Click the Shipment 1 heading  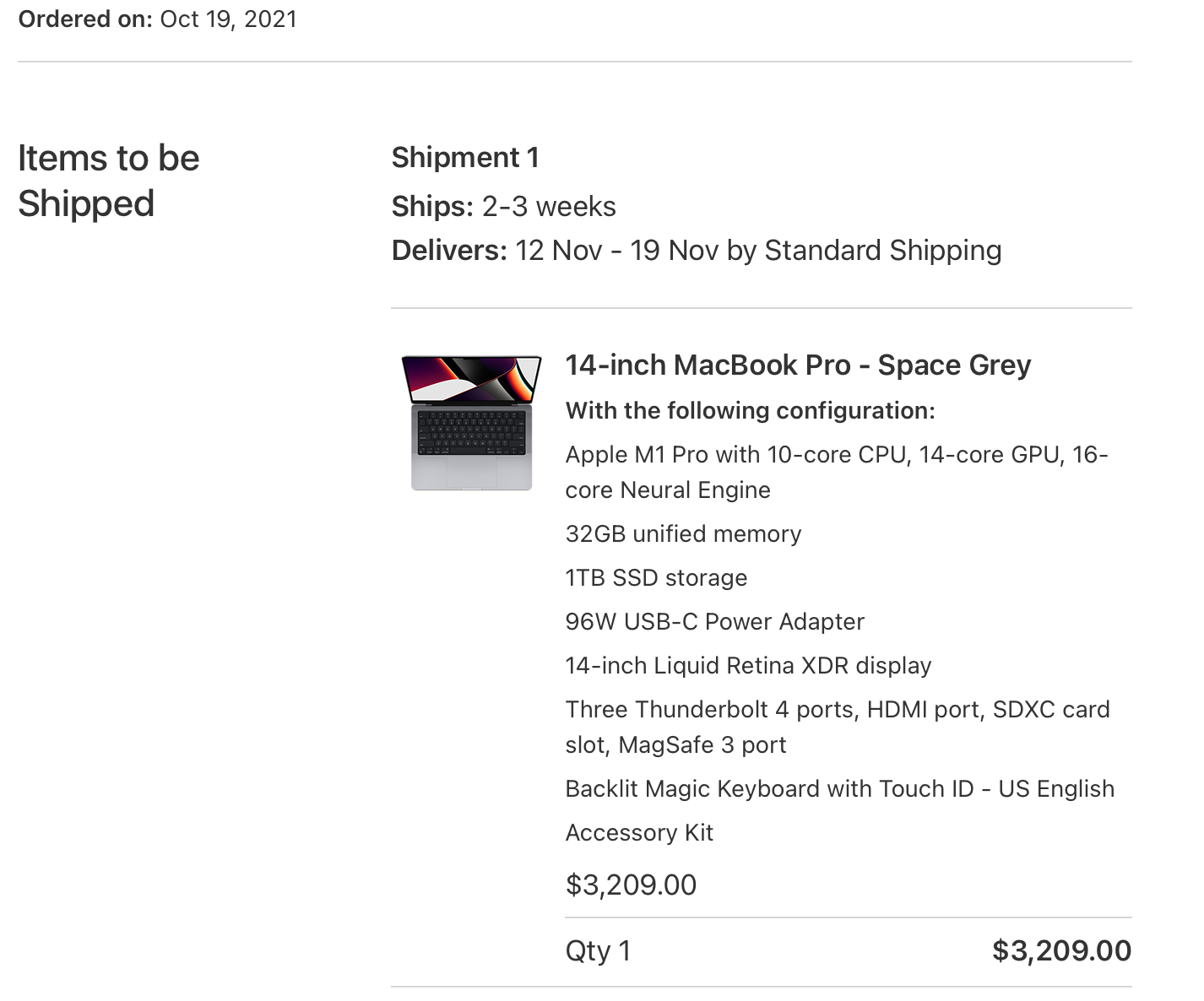[x=464, y=157]
